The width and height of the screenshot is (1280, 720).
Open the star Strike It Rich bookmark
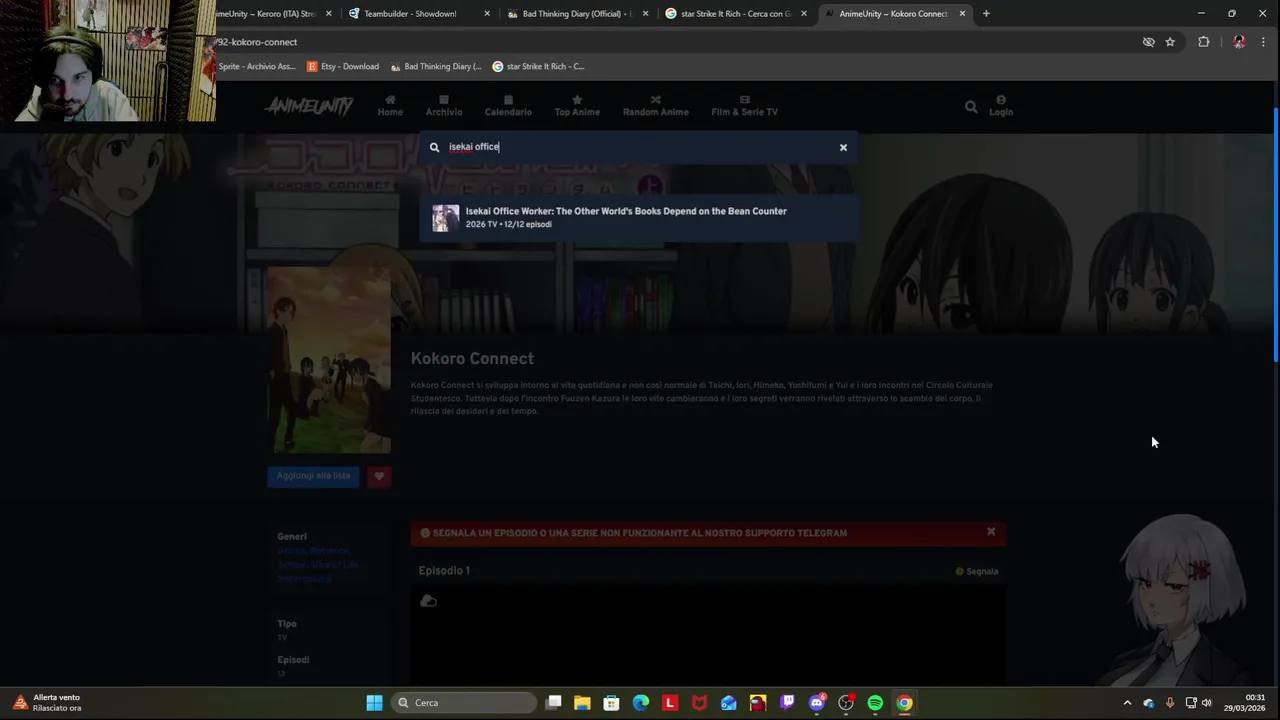click(x=538, y=66)
